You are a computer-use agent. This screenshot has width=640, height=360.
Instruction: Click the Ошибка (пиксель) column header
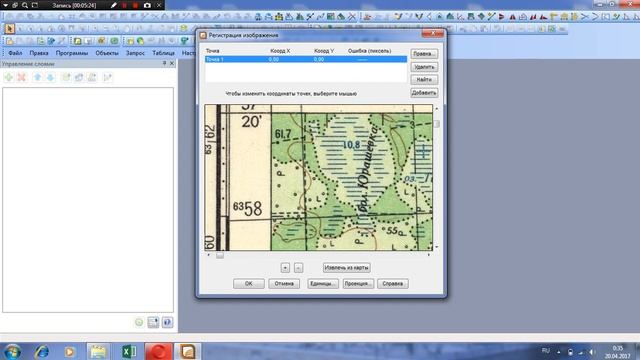pos(369,51)
